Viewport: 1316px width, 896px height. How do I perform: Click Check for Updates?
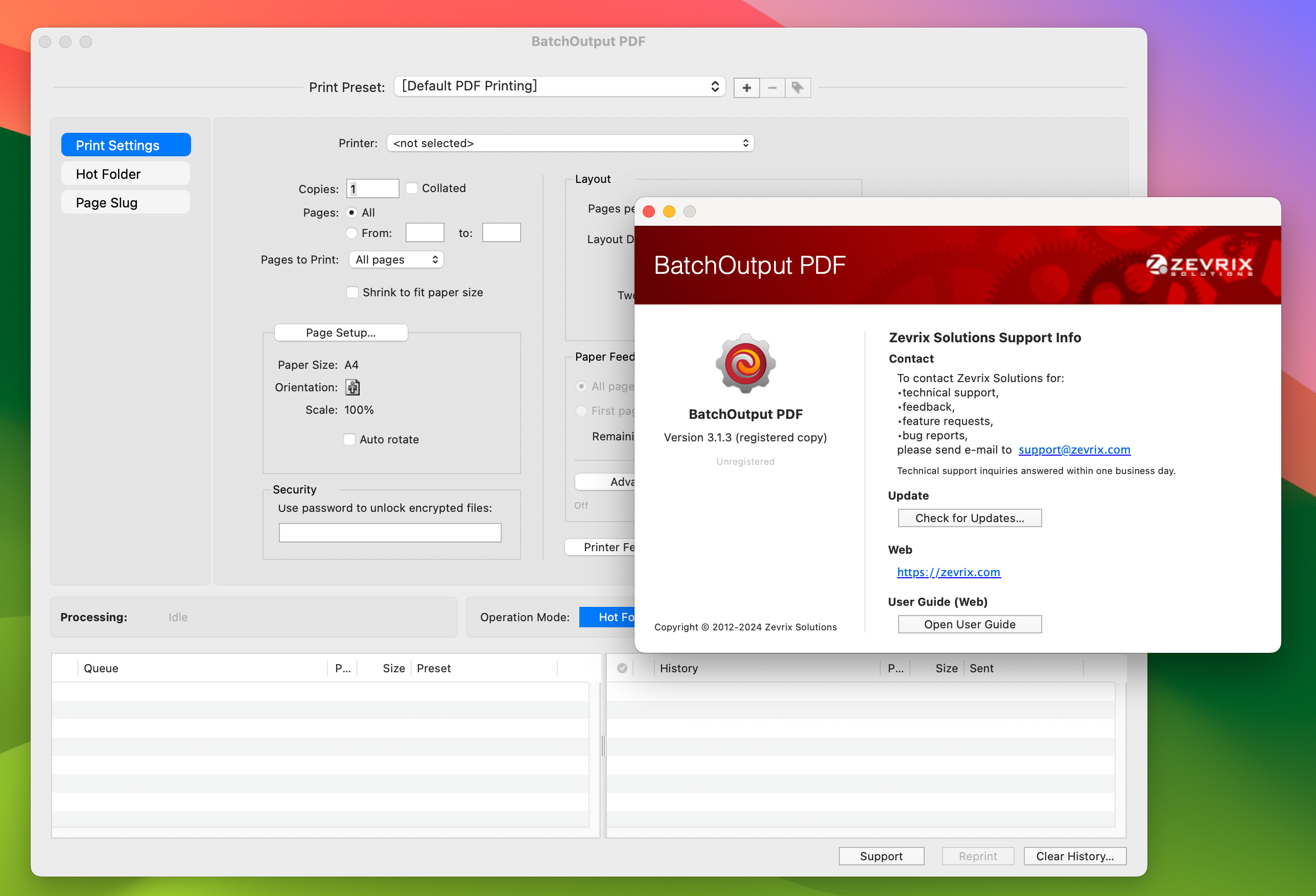(x=970, y=517)
